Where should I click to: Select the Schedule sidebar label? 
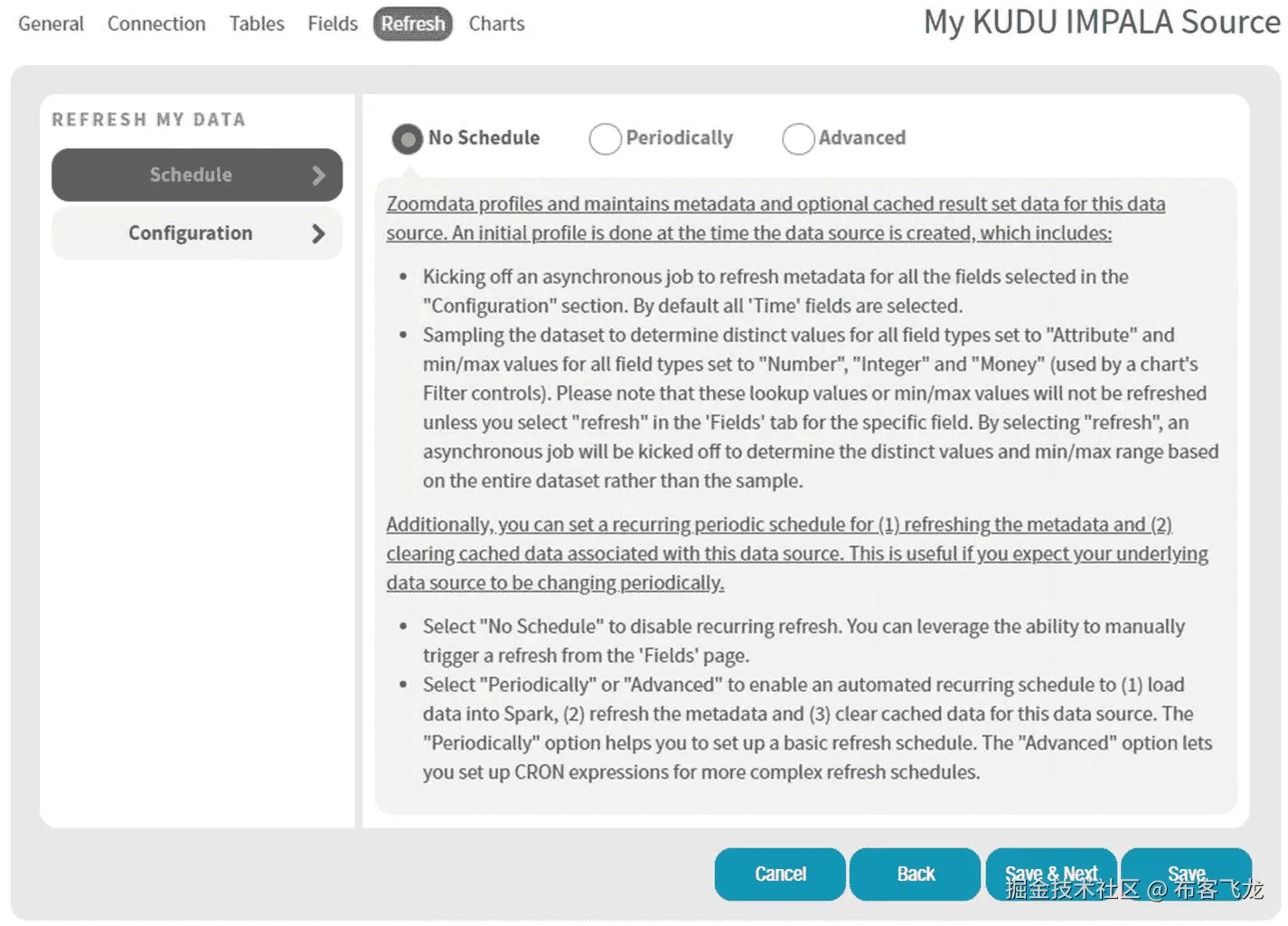(191, 175)
